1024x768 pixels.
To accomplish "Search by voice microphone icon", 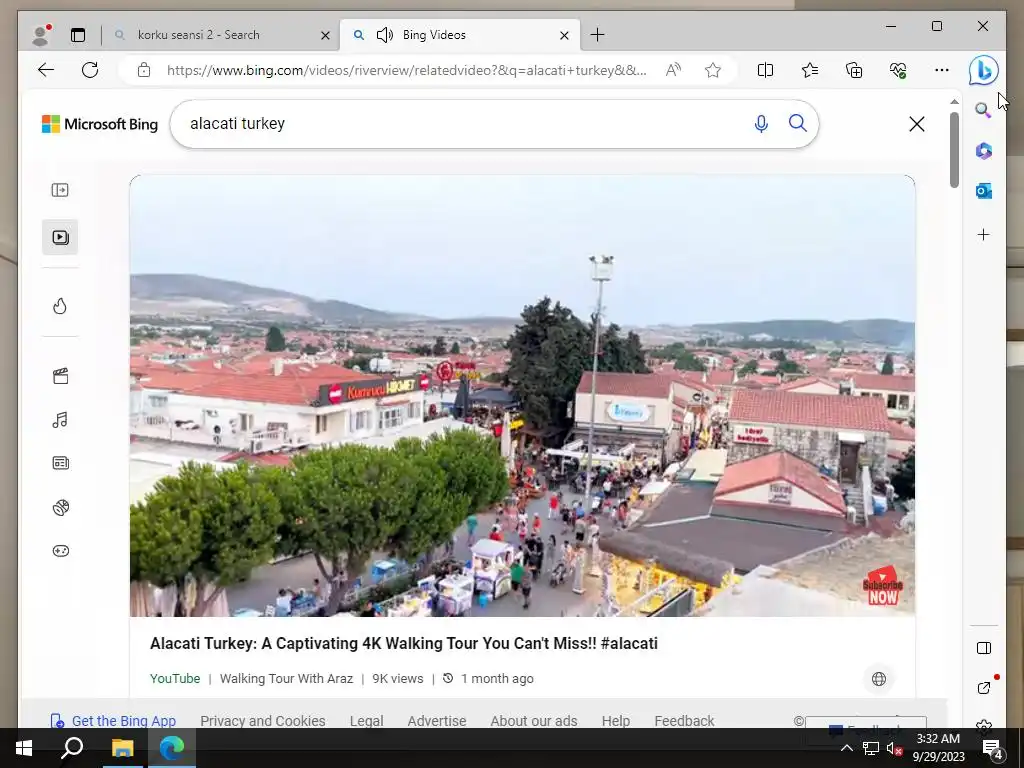I will point(761,123).
